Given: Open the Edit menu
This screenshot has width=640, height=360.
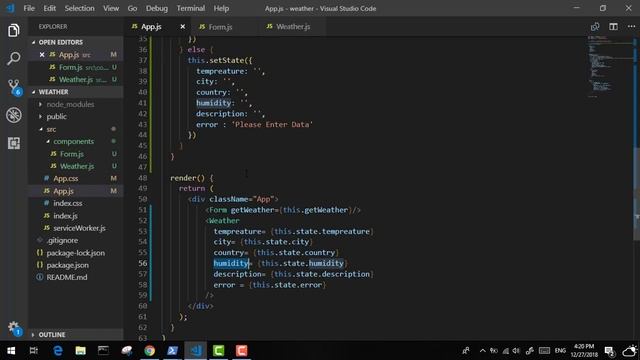Looking at the screenshot, I should [49, 8].
